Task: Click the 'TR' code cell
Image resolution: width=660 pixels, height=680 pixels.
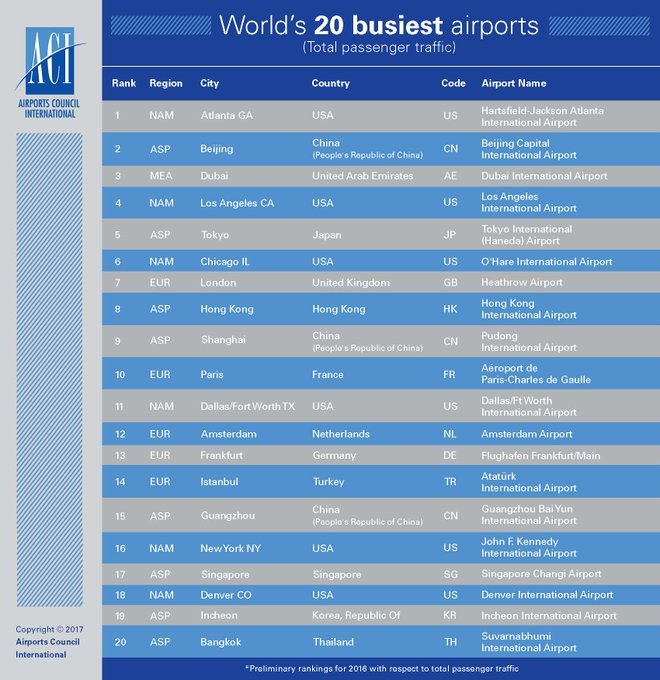Action: click(450, 482)
